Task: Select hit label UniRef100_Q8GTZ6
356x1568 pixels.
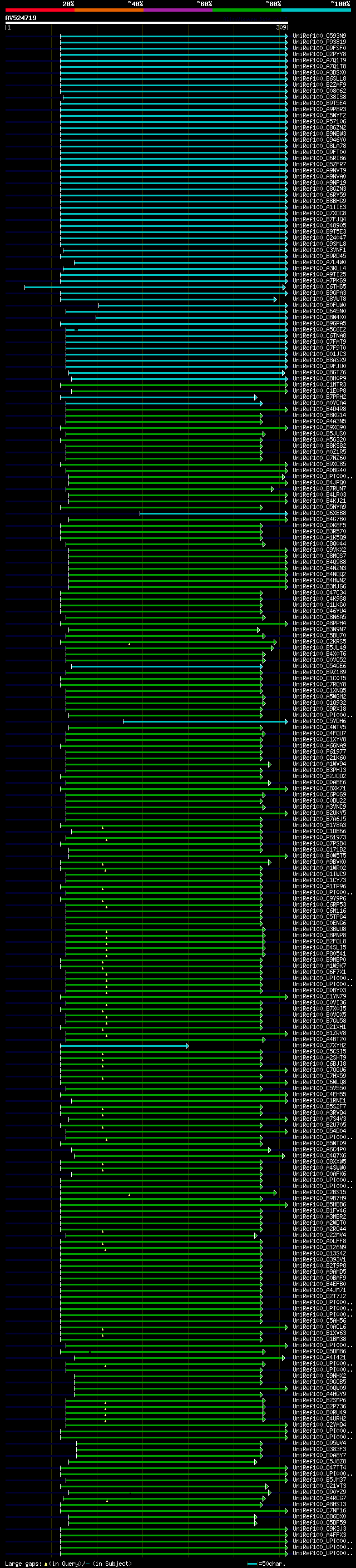Action: 319,373
